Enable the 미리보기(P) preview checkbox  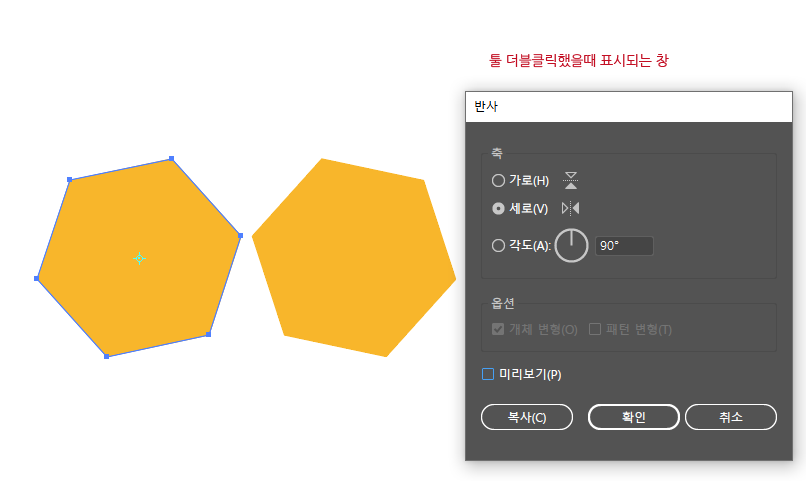[488, 374]
